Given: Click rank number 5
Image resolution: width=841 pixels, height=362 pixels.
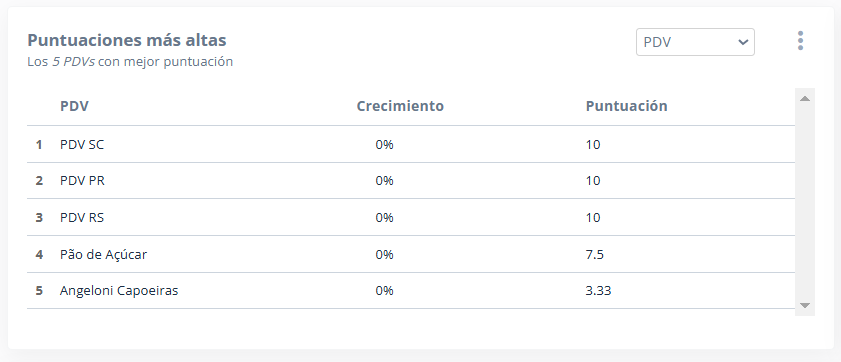Looking at the screenshot, I should coord(39,291).
